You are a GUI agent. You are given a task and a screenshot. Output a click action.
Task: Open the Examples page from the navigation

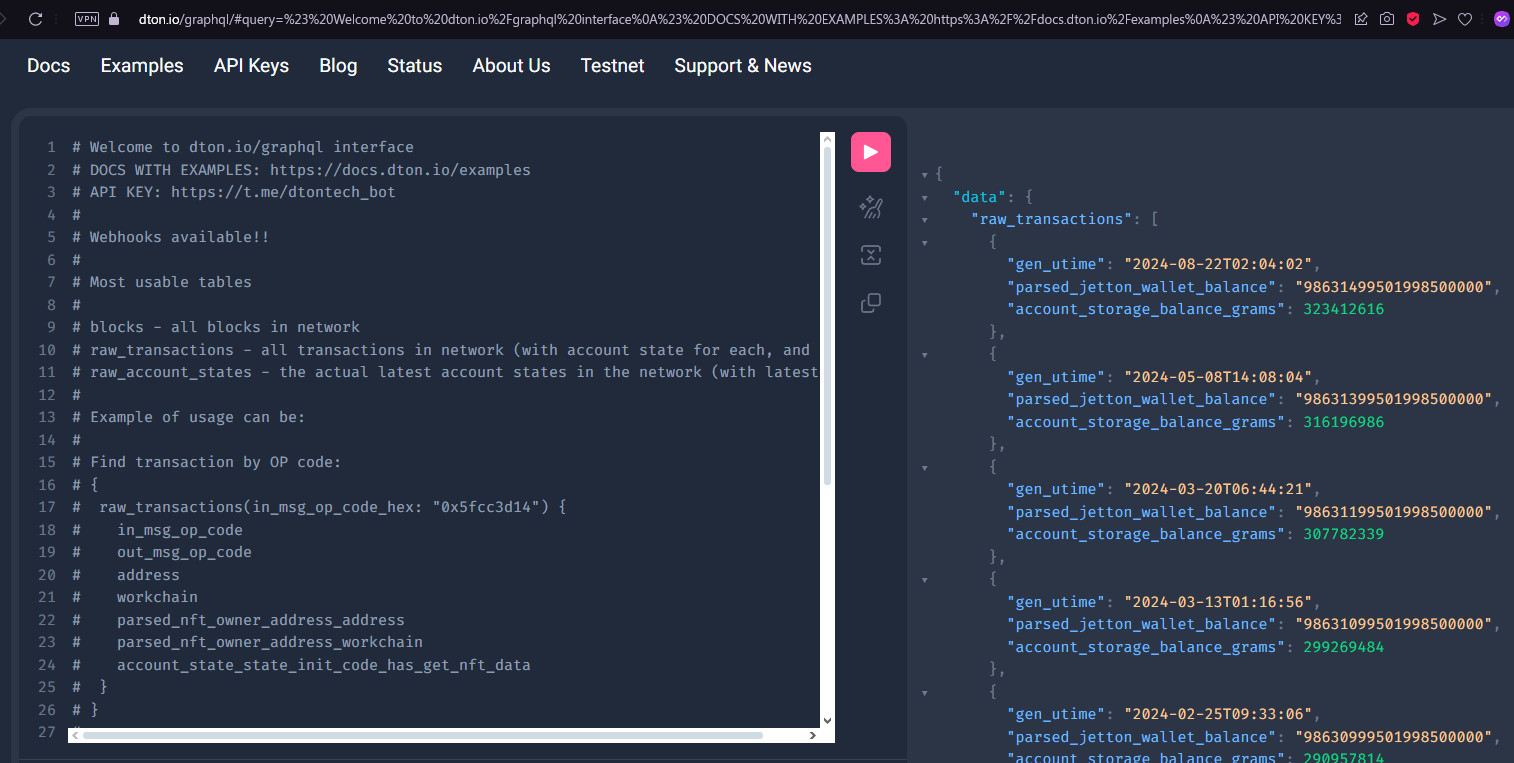141,65
